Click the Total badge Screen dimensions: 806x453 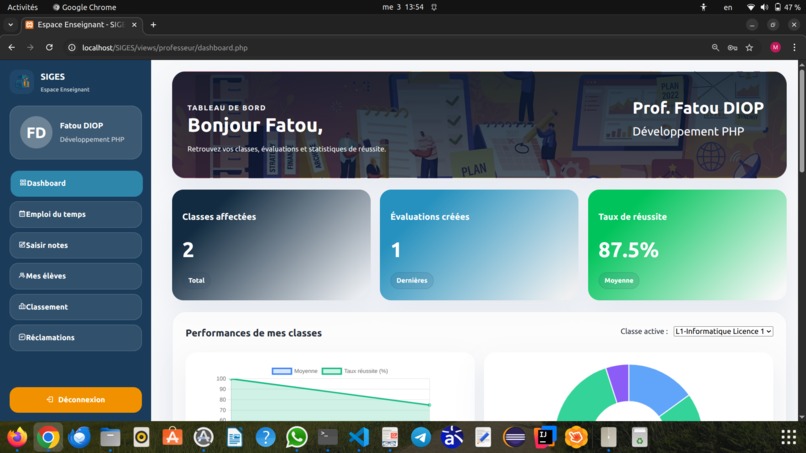click(196, 280)
